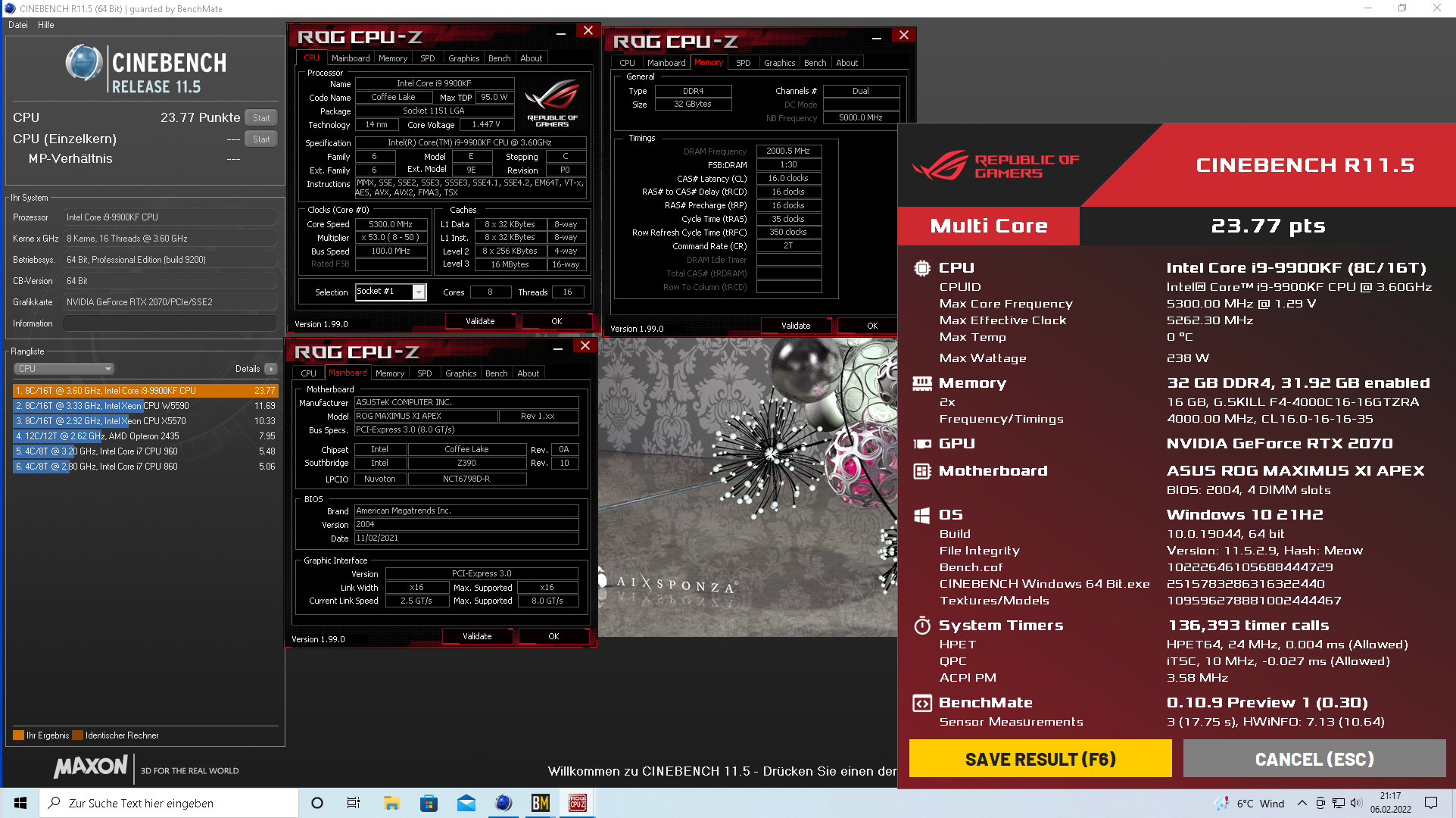Open the Datei menu
This screenshot has height=818, width=1456.
(x=18, y=25)
